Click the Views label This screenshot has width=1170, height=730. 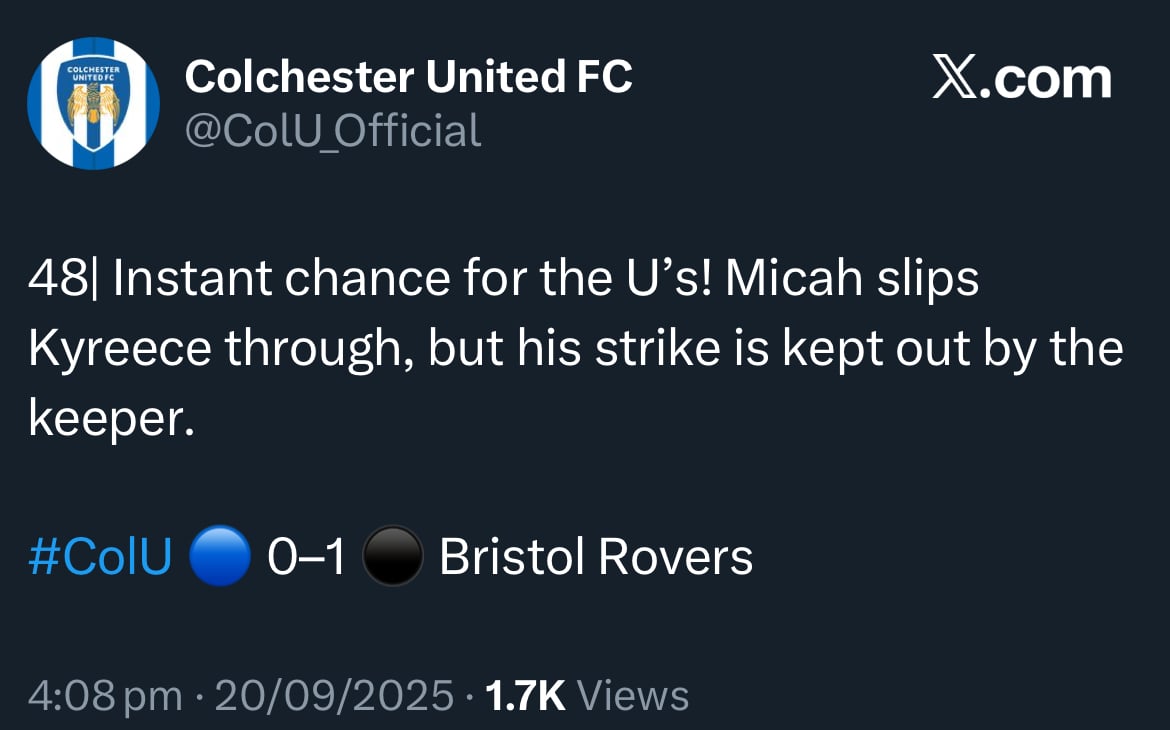point(633,696)
